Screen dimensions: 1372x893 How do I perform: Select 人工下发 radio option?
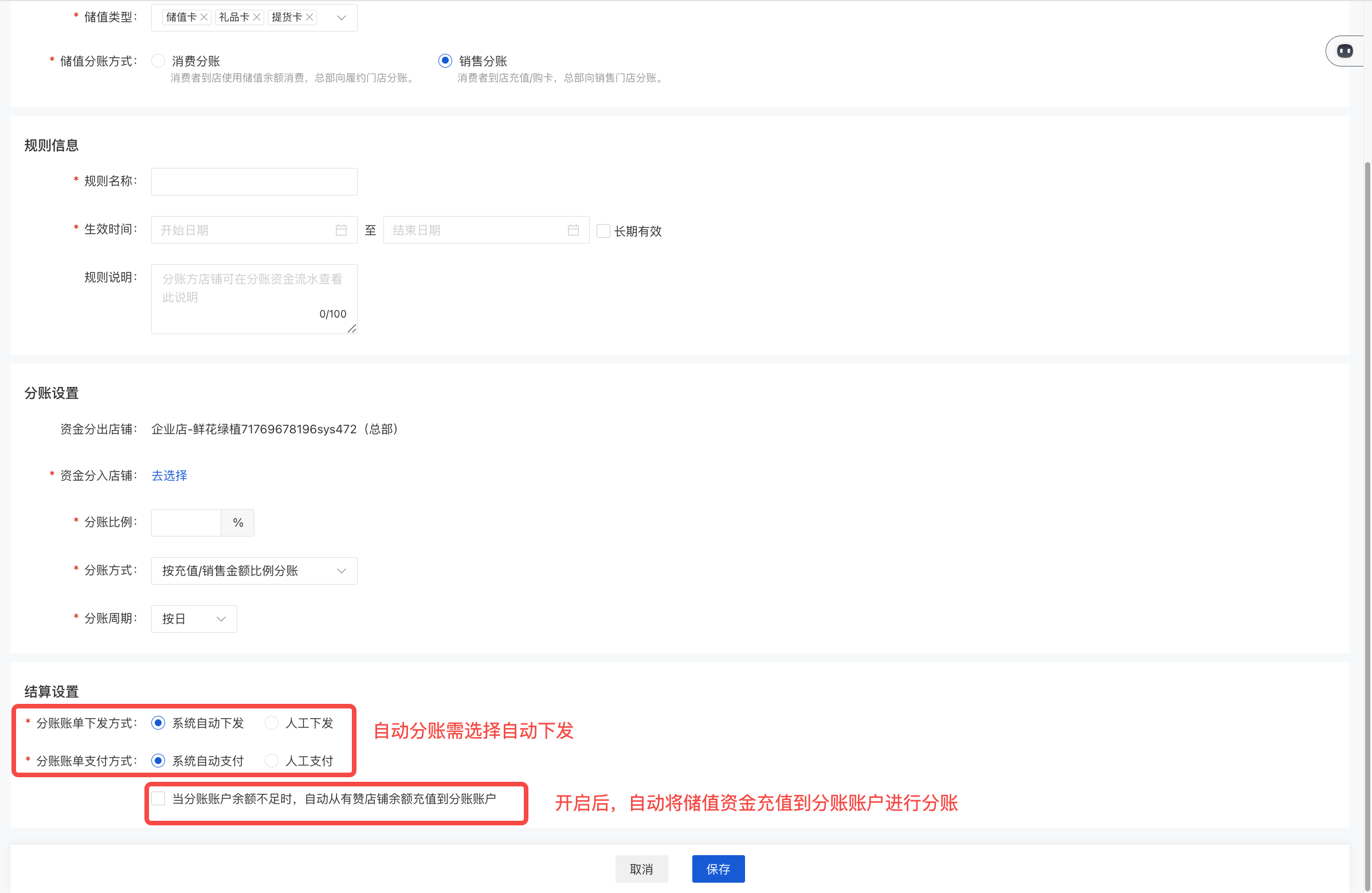coord(272,723)
